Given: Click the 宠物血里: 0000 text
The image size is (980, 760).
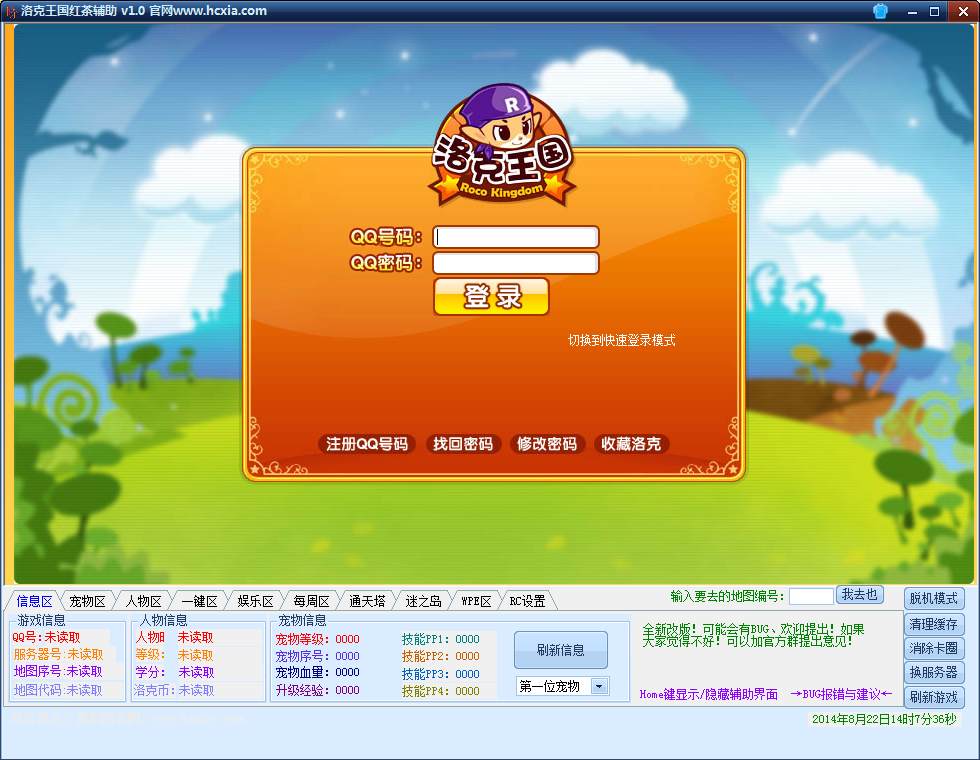Looking at the screenshot, I should pos(318,672).
